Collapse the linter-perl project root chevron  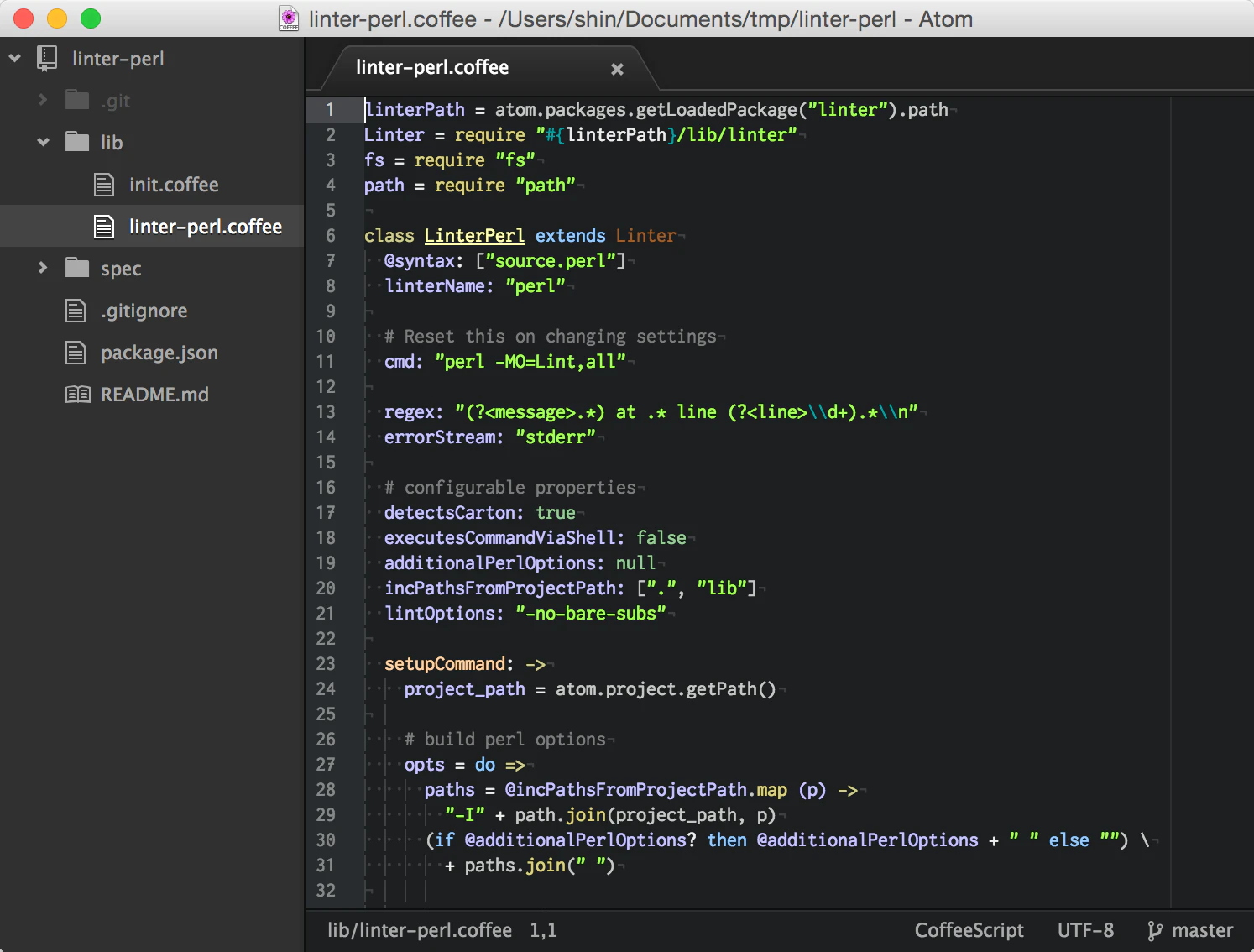tap(15, 59)
